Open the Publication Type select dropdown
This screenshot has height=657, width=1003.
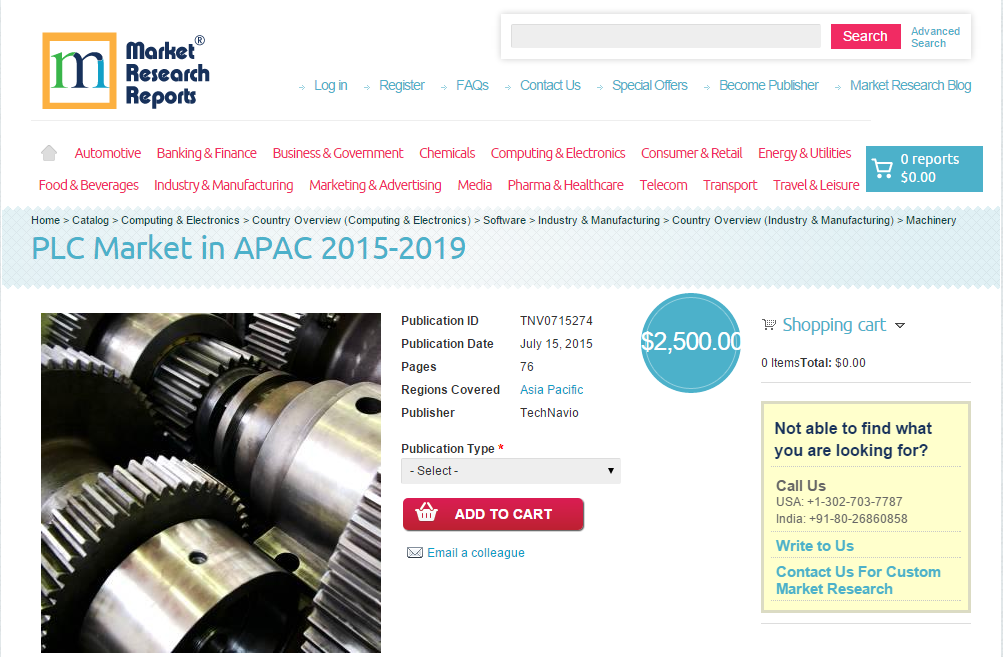click(510, 470)
